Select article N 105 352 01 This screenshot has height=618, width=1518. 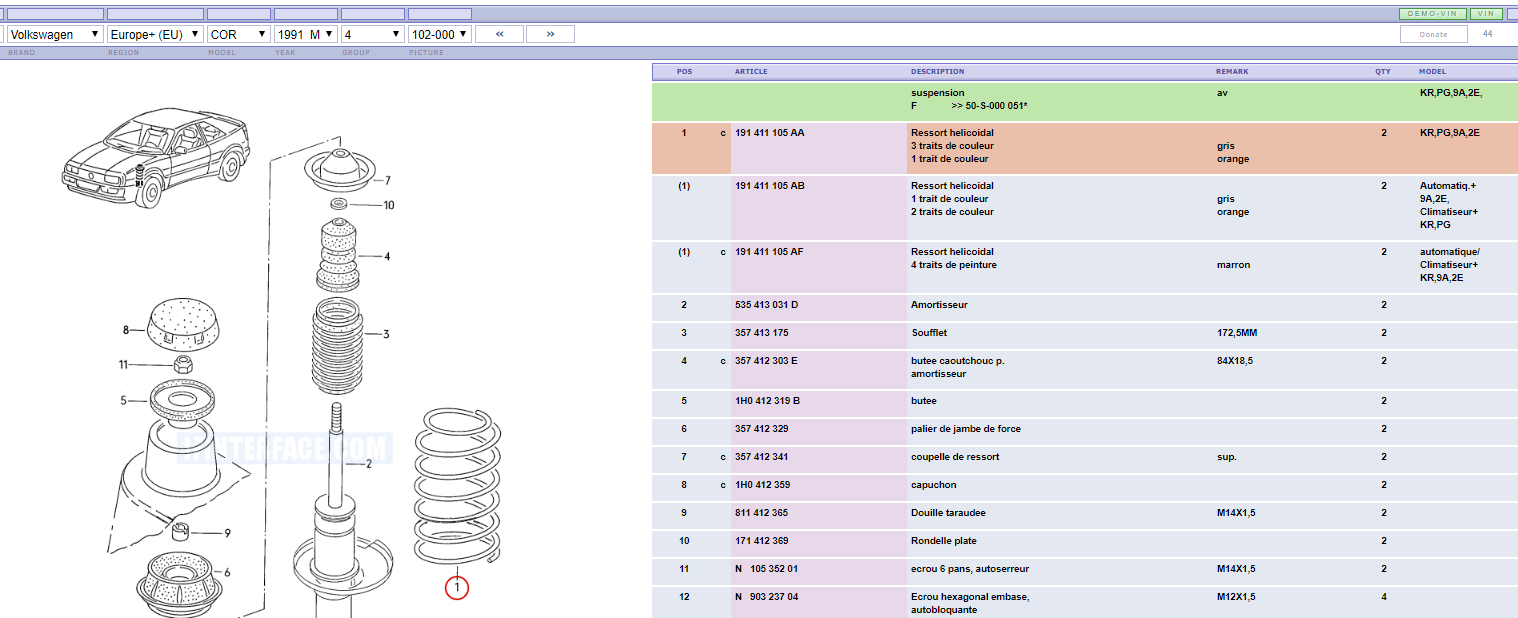coord(765,568)
